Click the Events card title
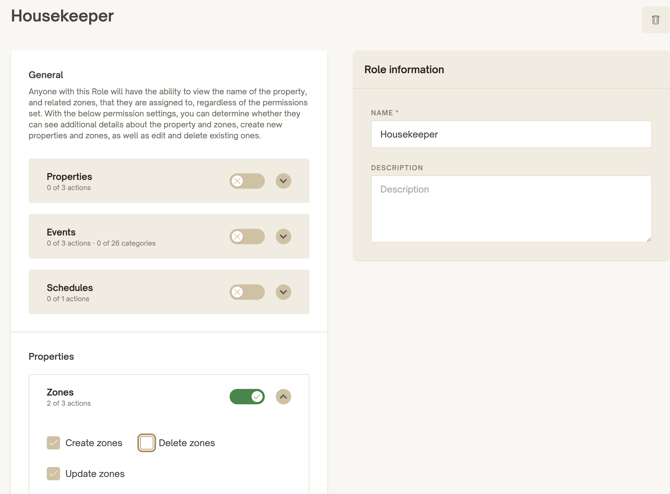The image size is (670, 494). pyautogui.click(x=61, y=232)
